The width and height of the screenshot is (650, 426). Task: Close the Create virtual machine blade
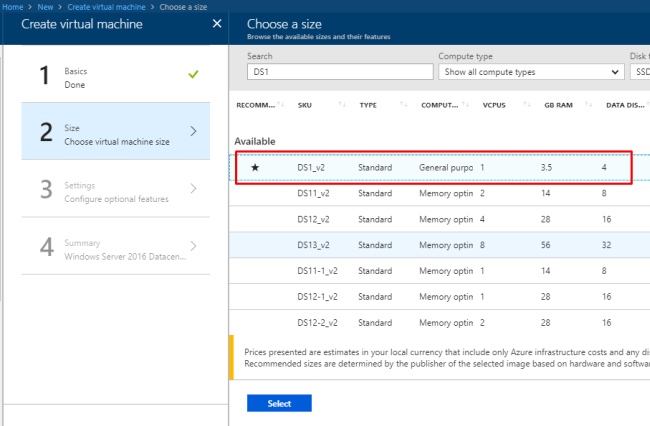217,24
